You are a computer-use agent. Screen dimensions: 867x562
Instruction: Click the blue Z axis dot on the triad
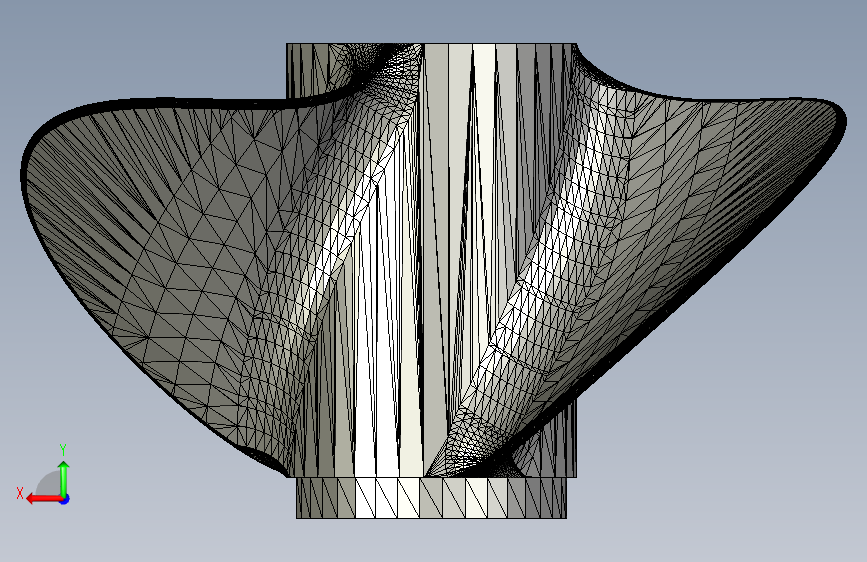point(65,499)
